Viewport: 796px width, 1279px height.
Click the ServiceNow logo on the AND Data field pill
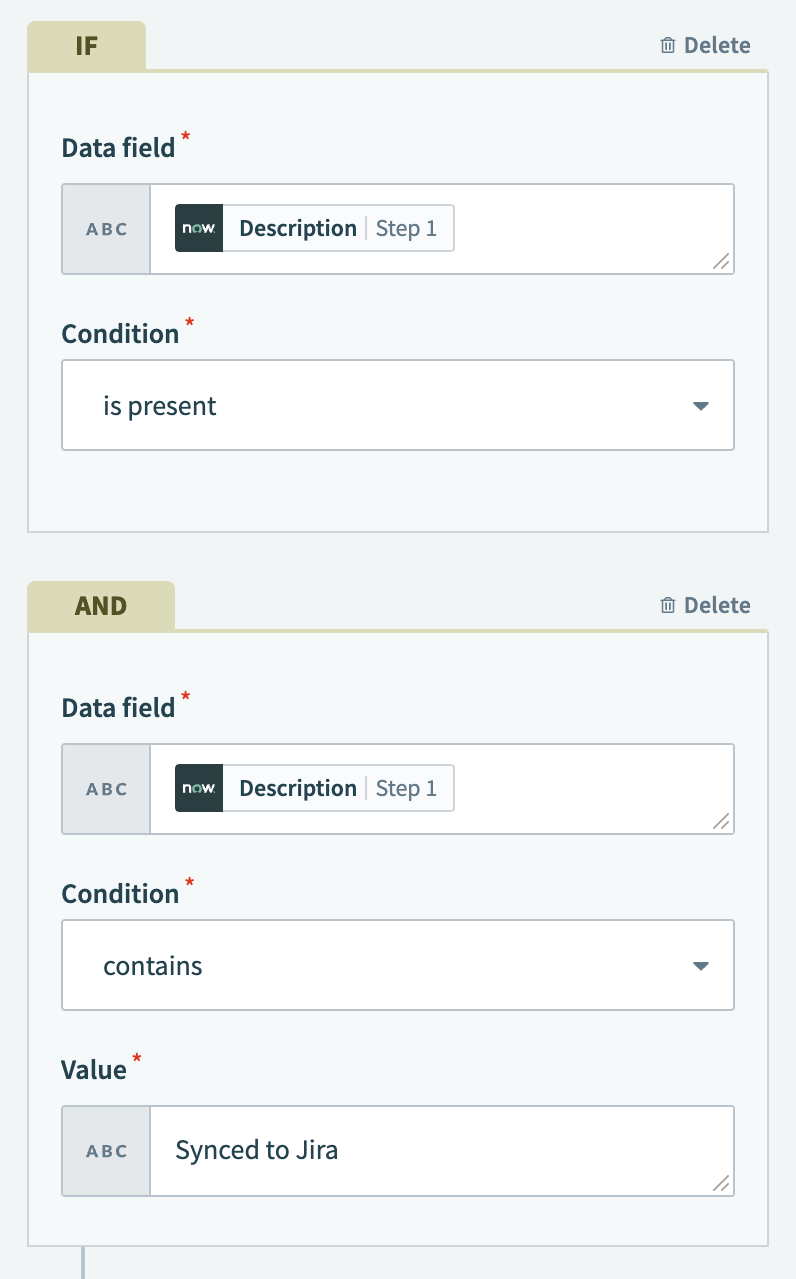(199, 788)
